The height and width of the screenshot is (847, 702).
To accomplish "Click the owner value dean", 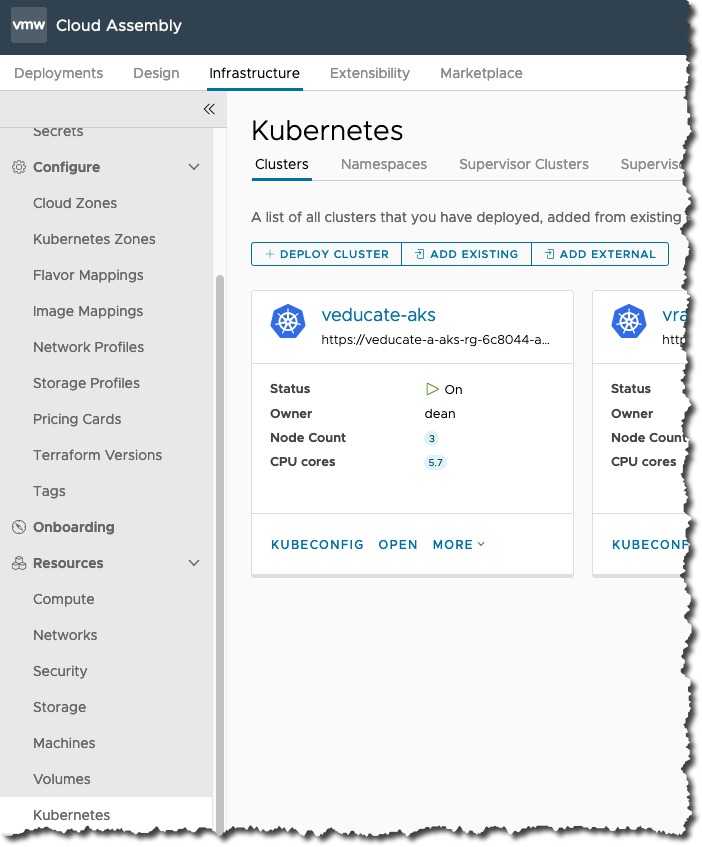I will pyautogui.click(x=440, y=414).
